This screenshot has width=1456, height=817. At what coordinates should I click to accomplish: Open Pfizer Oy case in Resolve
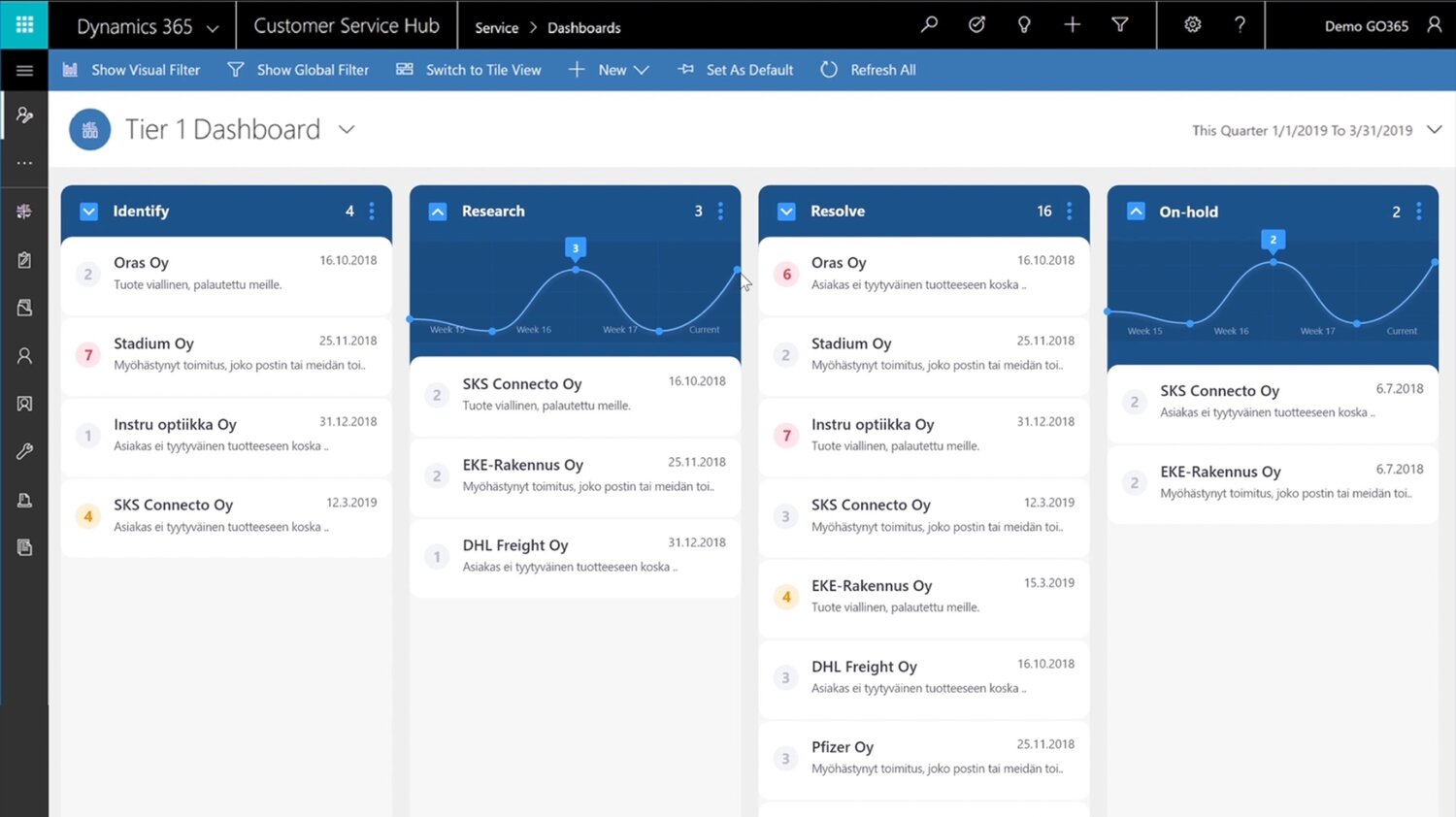coord(924,759)
